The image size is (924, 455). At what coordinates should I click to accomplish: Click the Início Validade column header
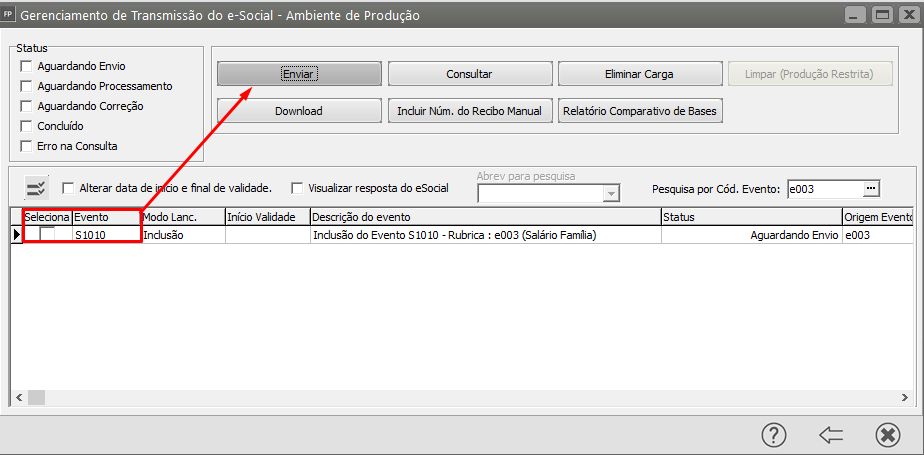[268, 217]
